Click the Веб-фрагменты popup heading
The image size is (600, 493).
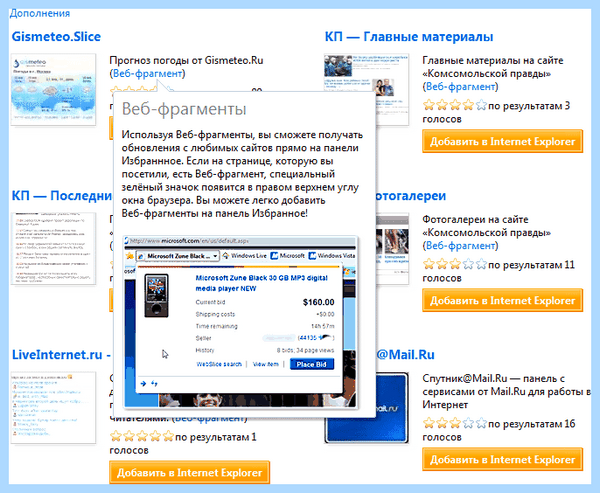(x=184, y=109)
